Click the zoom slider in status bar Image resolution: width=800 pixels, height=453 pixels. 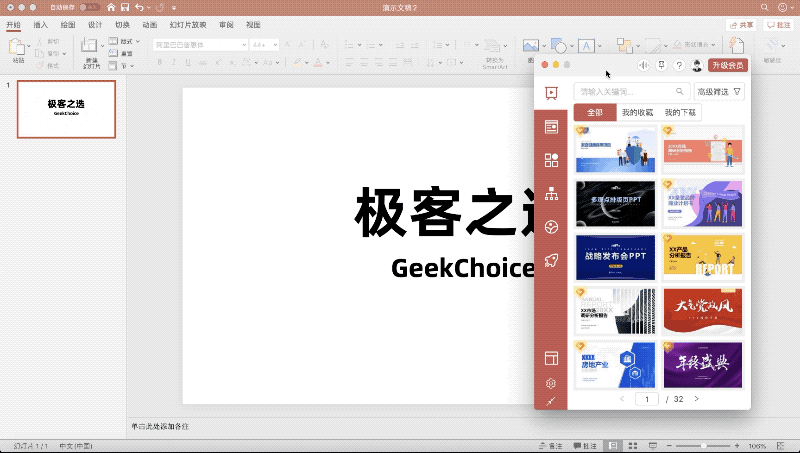click(703, 445)
